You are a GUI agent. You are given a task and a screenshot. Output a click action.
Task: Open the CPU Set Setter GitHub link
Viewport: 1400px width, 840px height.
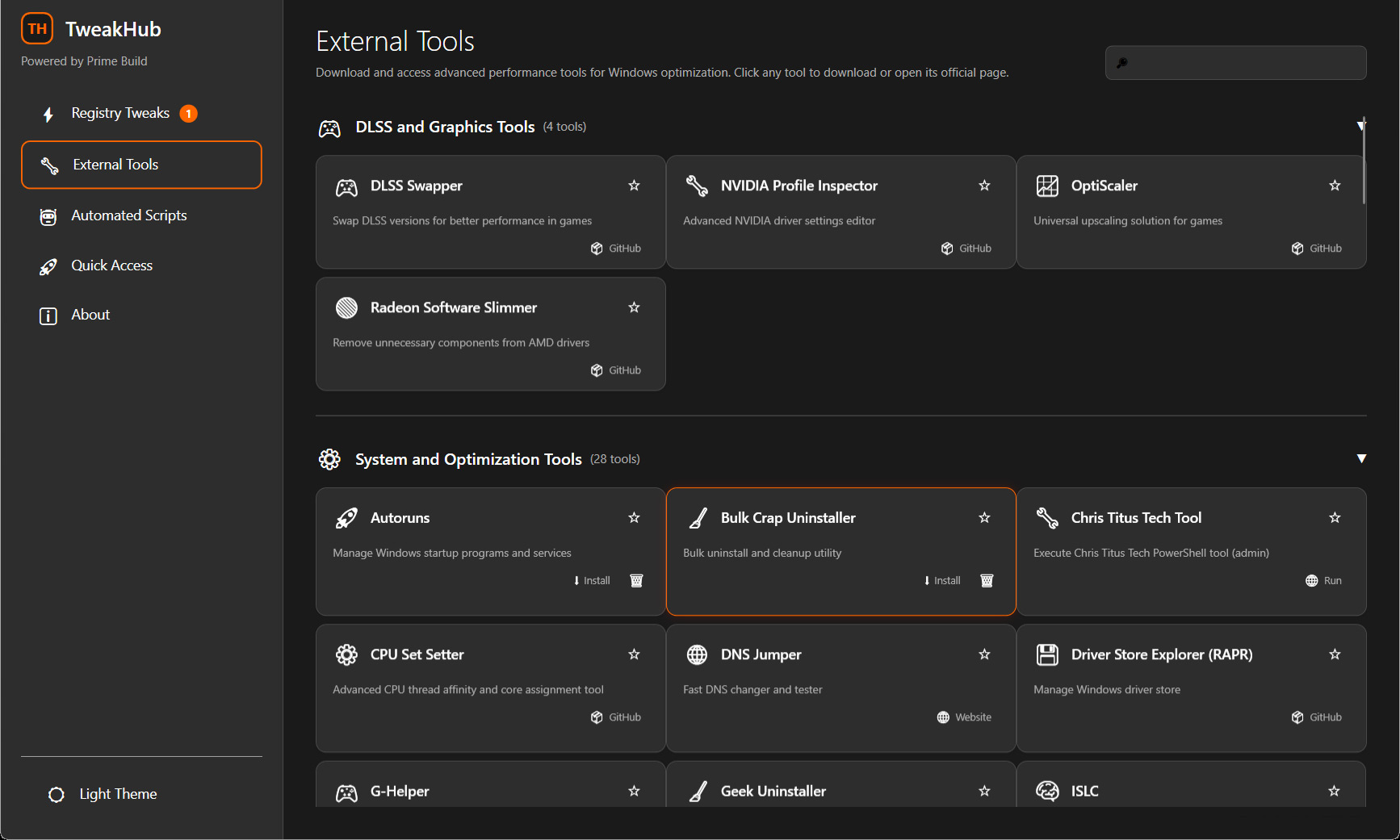point(616,717)
